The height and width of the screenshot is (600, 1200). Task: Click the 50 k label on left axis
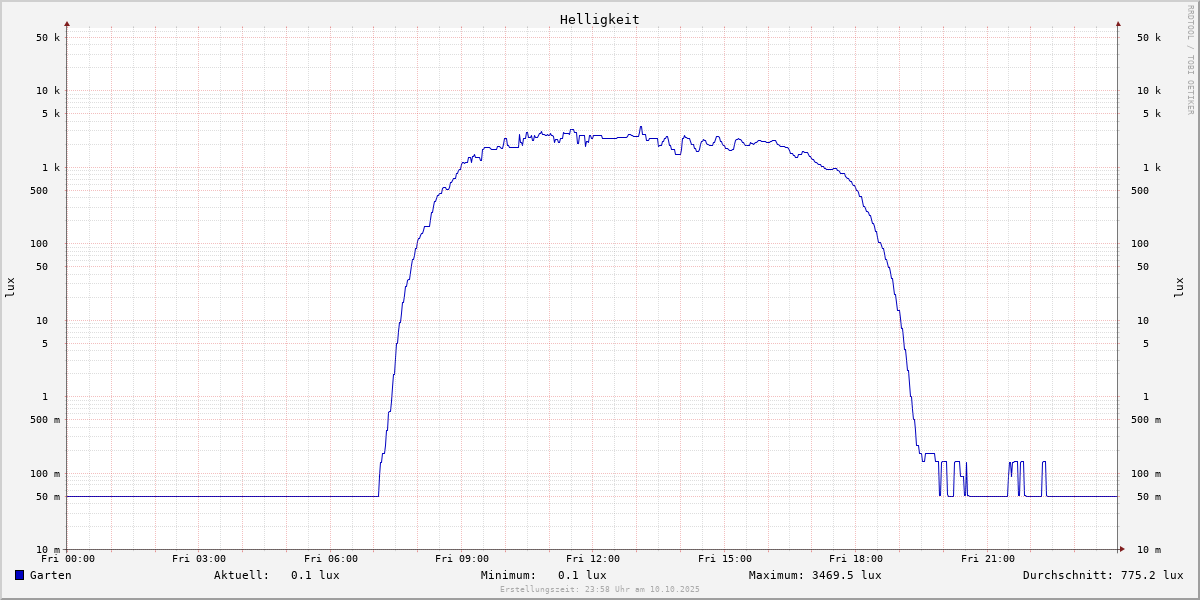coord(48,38)
